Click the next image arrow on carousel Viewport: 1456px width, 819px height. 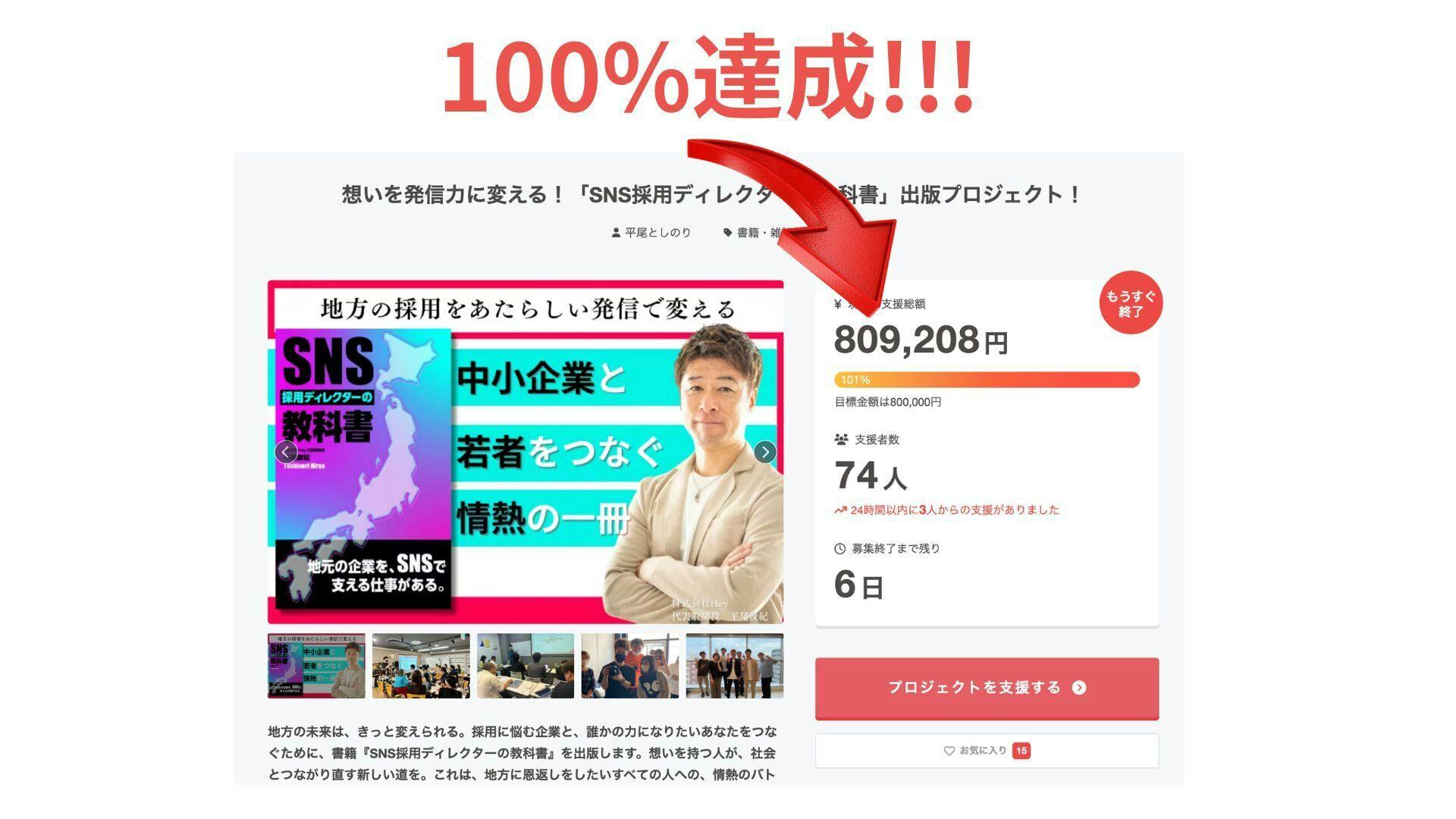point(765,452)
